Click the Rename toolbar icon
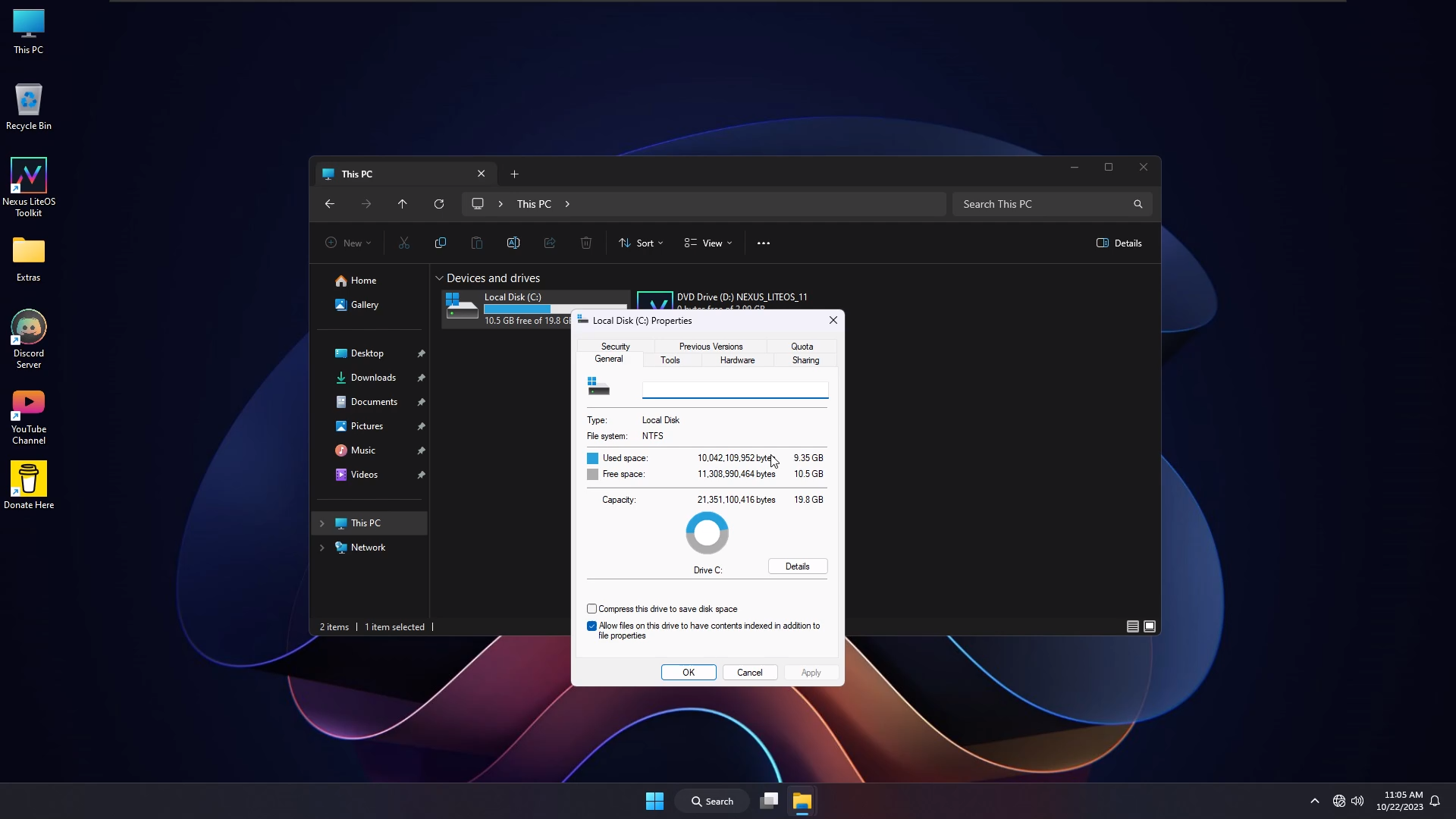 tap(513, 243)
